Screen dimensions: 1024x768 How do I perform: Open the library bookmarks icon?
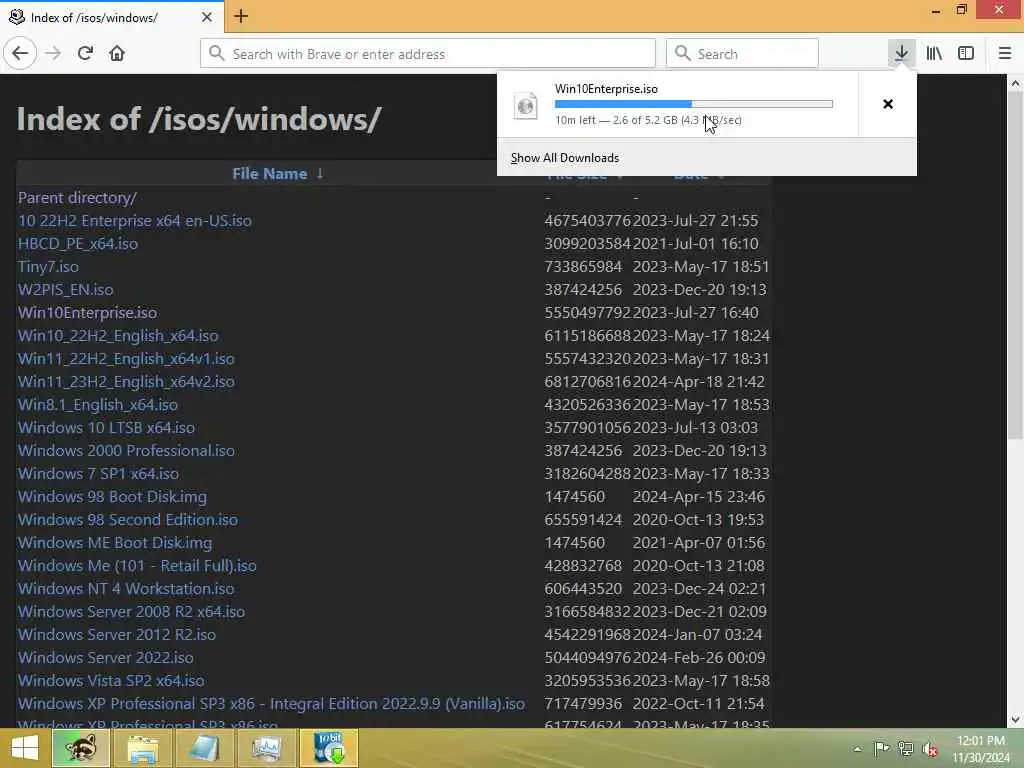click(934, 53)
